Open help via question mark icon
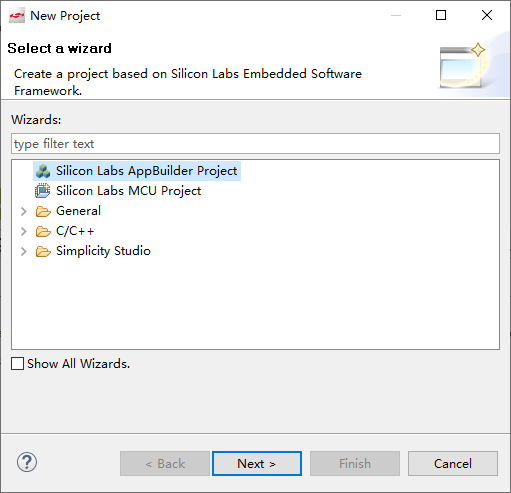The image size is (511, 493). (27, 462)
